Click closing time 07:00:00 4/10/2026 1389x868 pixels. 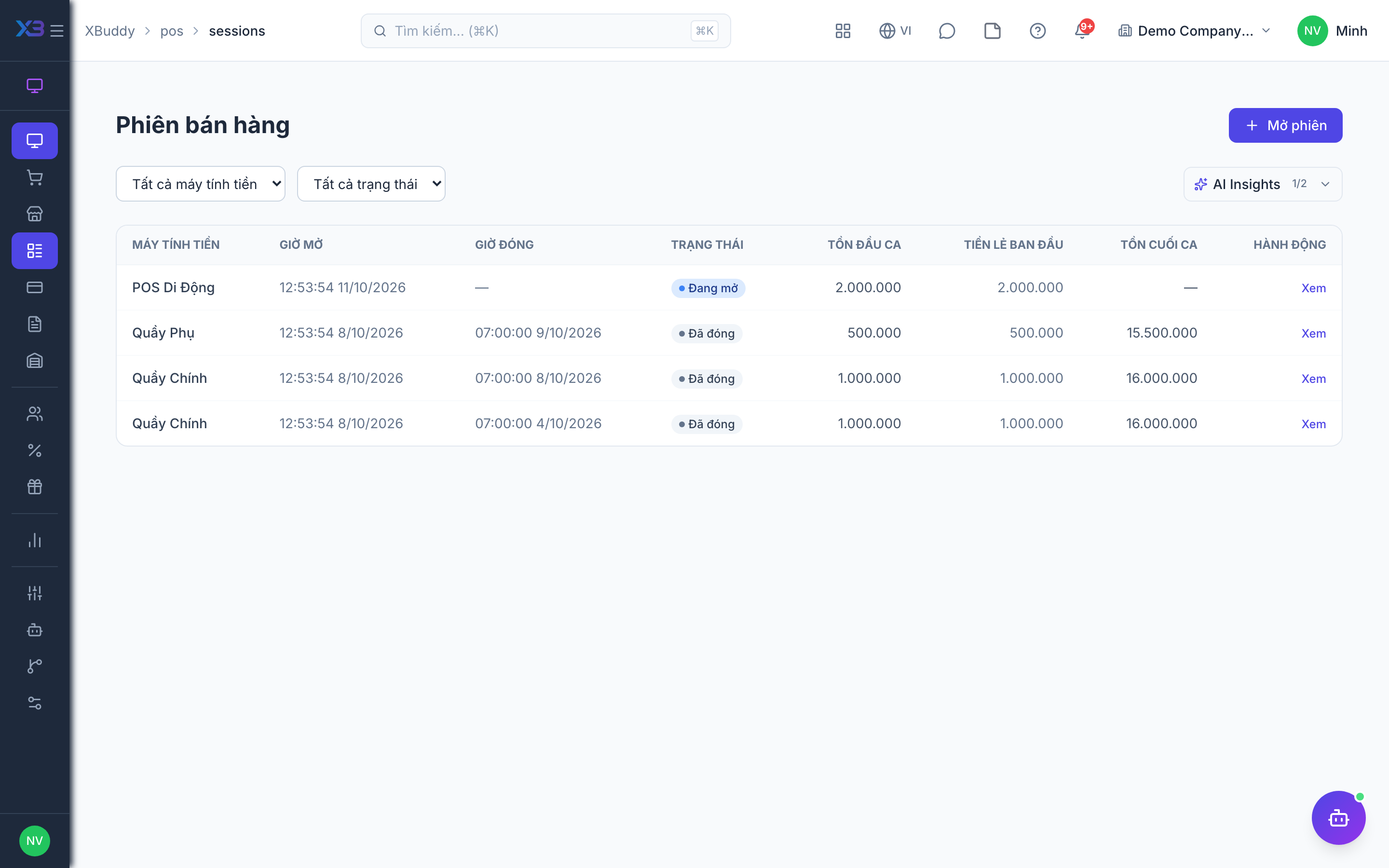[538, 424]
